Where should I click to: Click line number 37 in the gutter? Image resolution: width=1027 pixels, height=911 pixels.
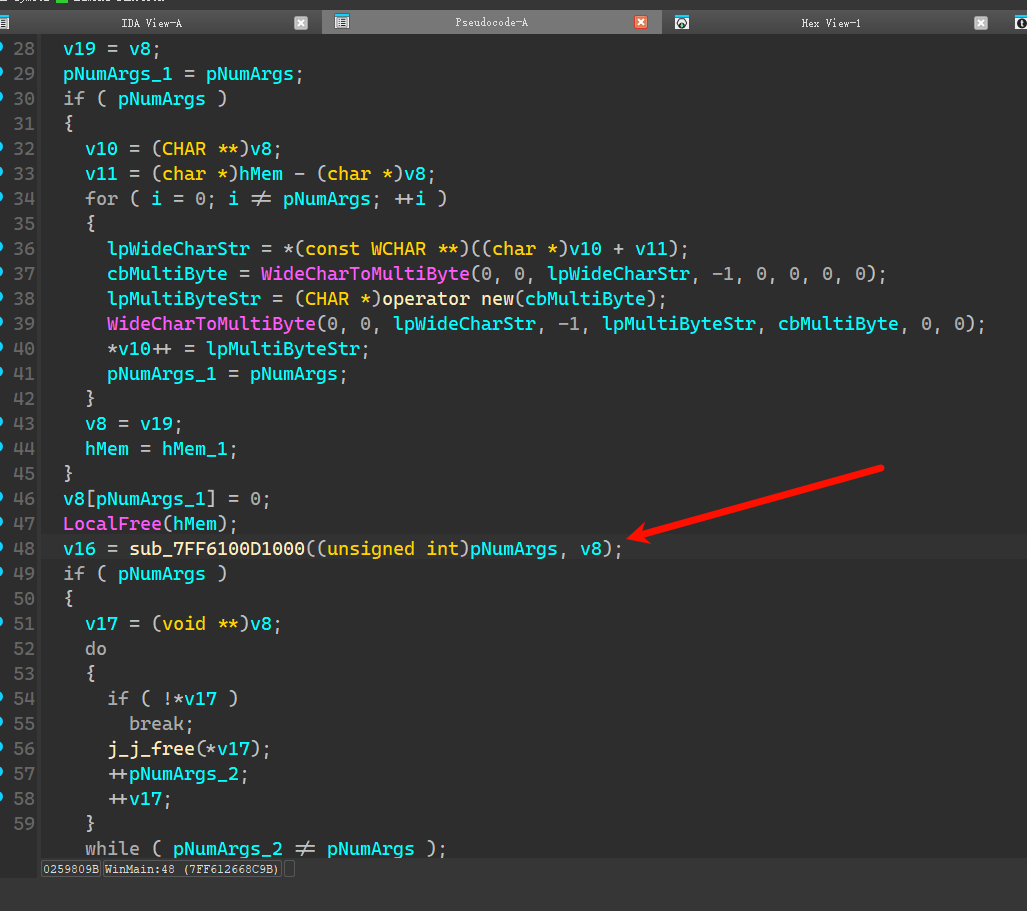pyautogui.click(x=24, y=274)
